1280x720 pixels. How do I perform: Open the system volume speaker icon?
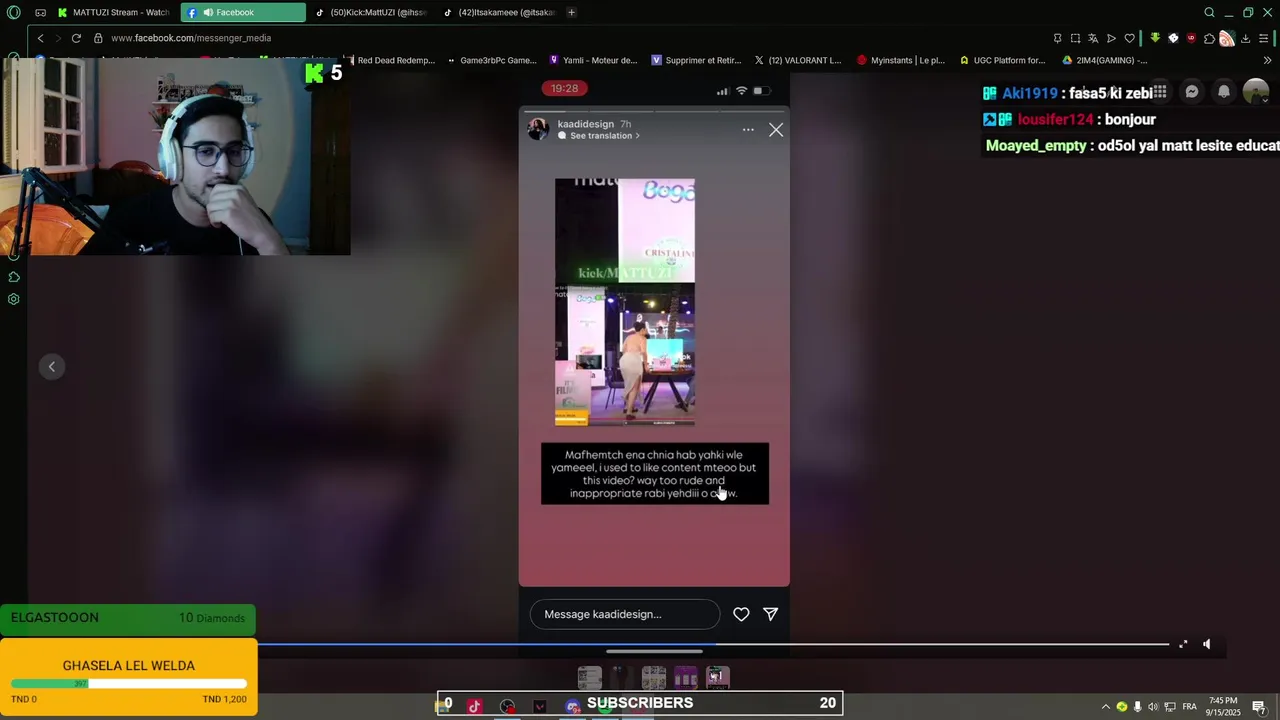(x=1153, y=707)
